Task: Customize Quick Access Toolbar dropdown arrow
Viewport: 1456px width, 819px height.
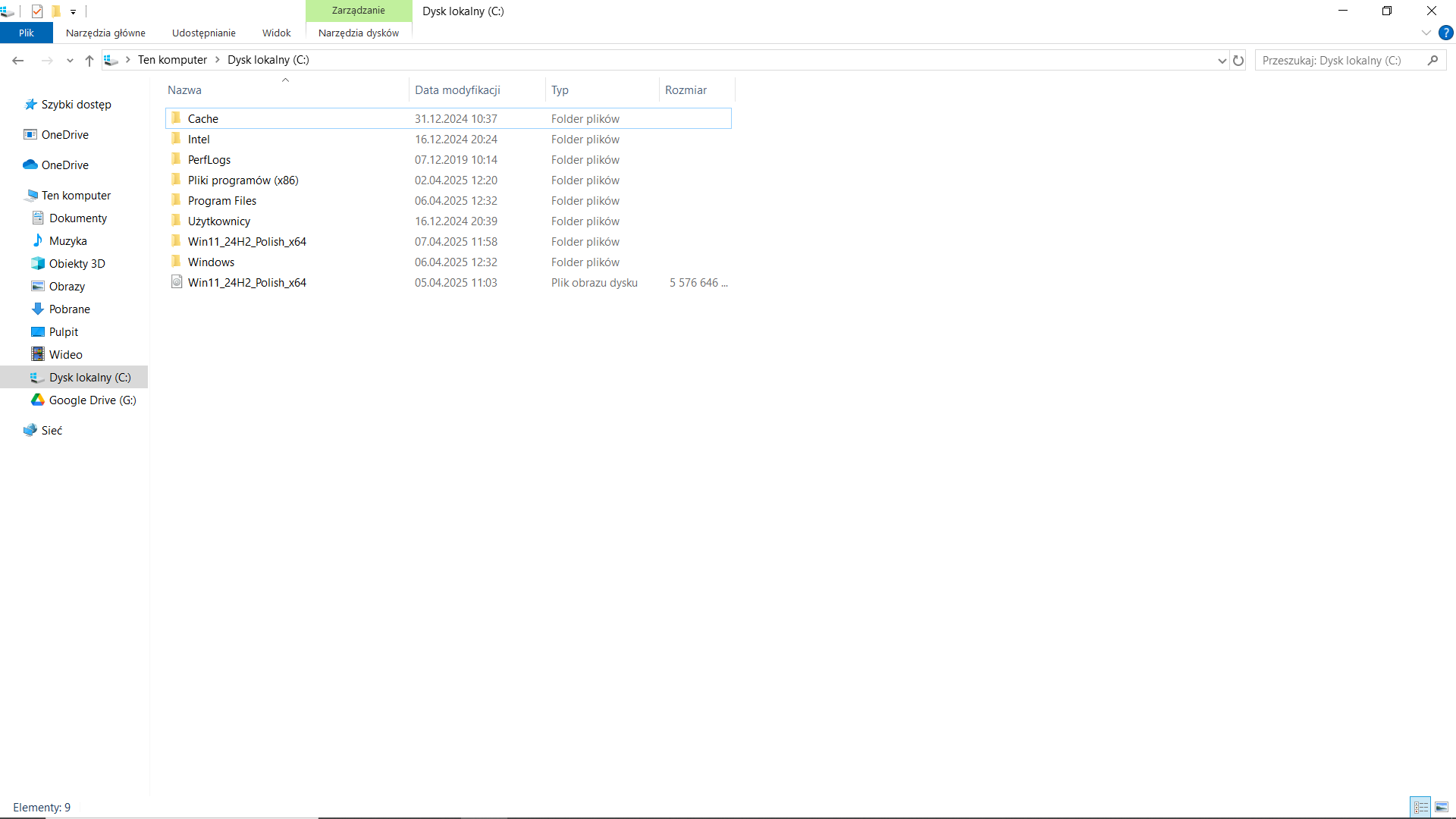Action: pos(74,11)
